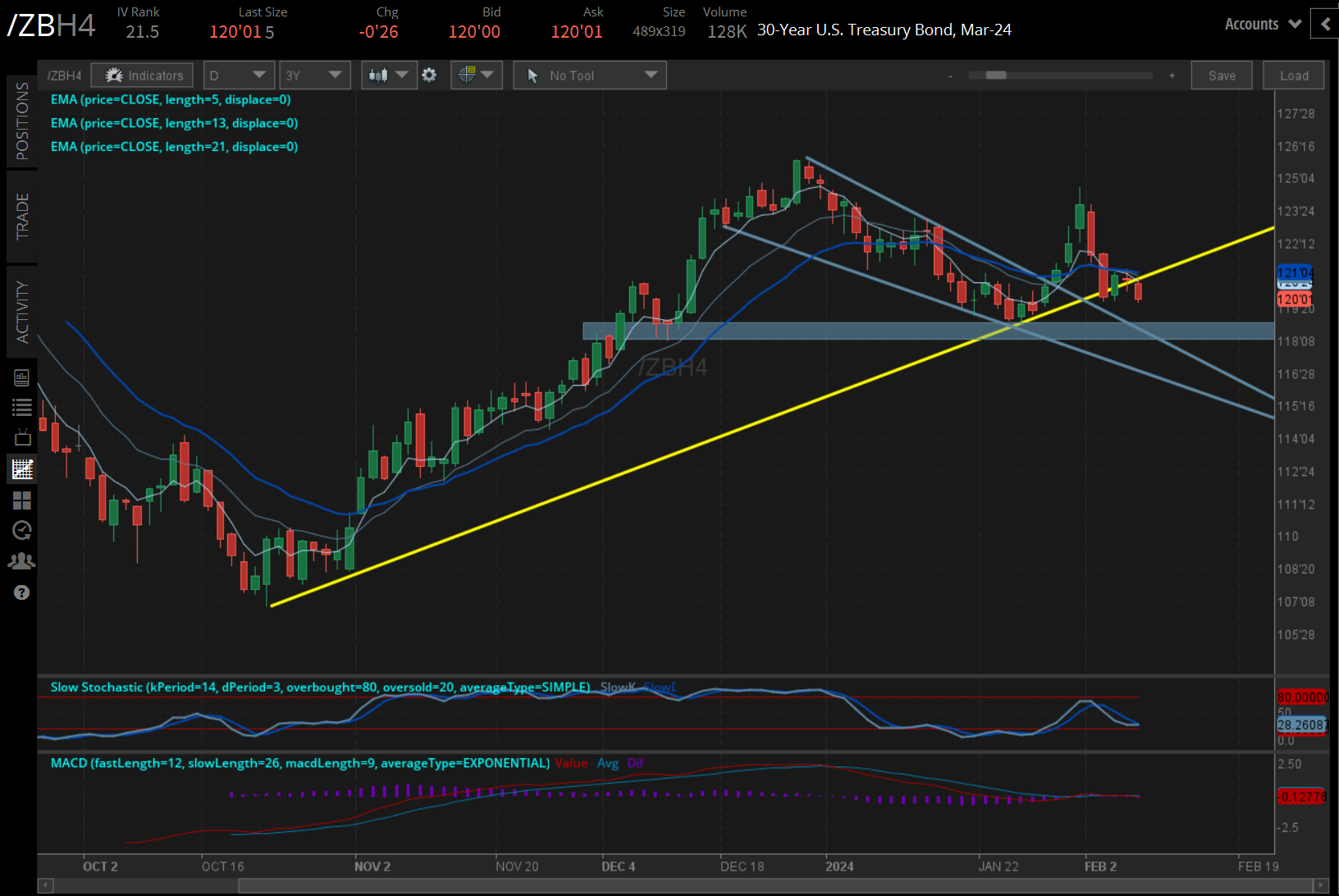Open the history clock icon in sidebar
This screenshot has height=896, width=1339.
(22, 530)
